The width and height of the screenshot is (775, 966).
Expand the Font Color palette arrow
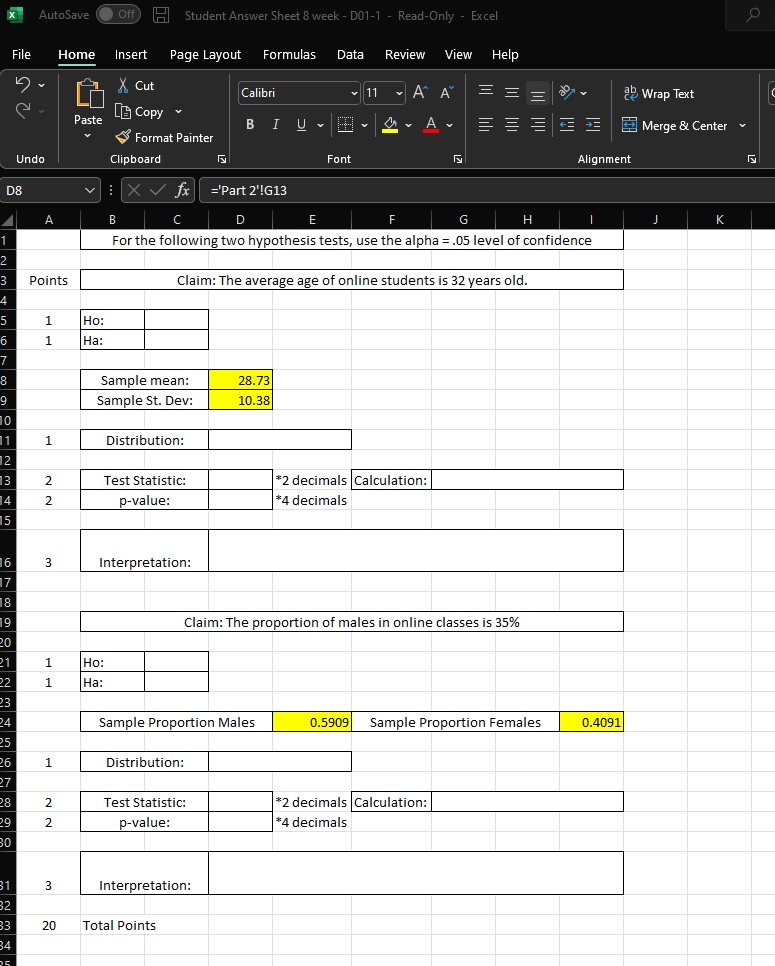(x=449, y=125)
